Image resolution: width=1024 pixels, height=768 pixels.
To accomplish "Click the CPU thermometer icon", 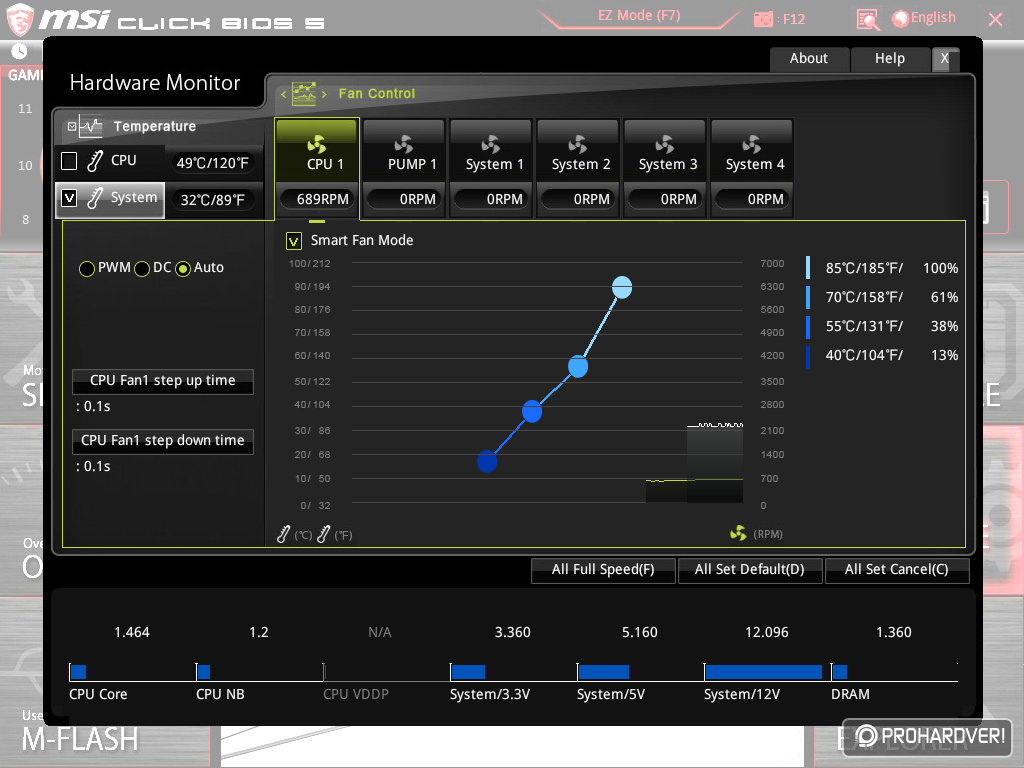I will tap(95, 161).
